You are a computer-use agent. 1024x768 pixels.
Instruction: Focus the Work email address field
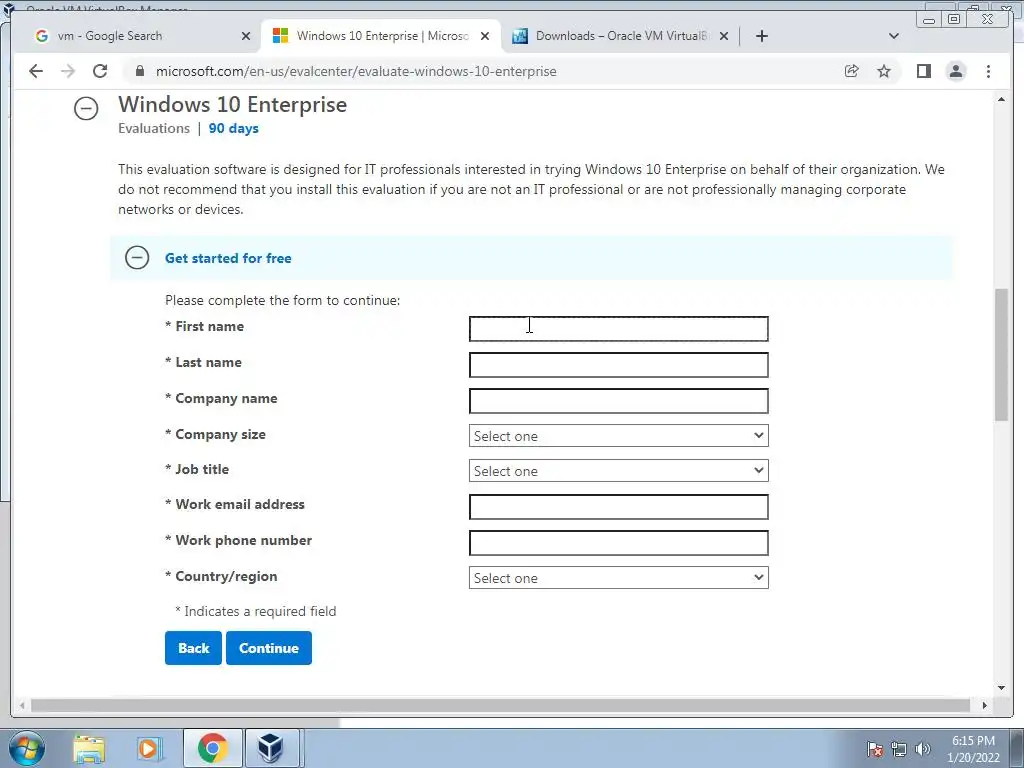click(x=618, y=507)
